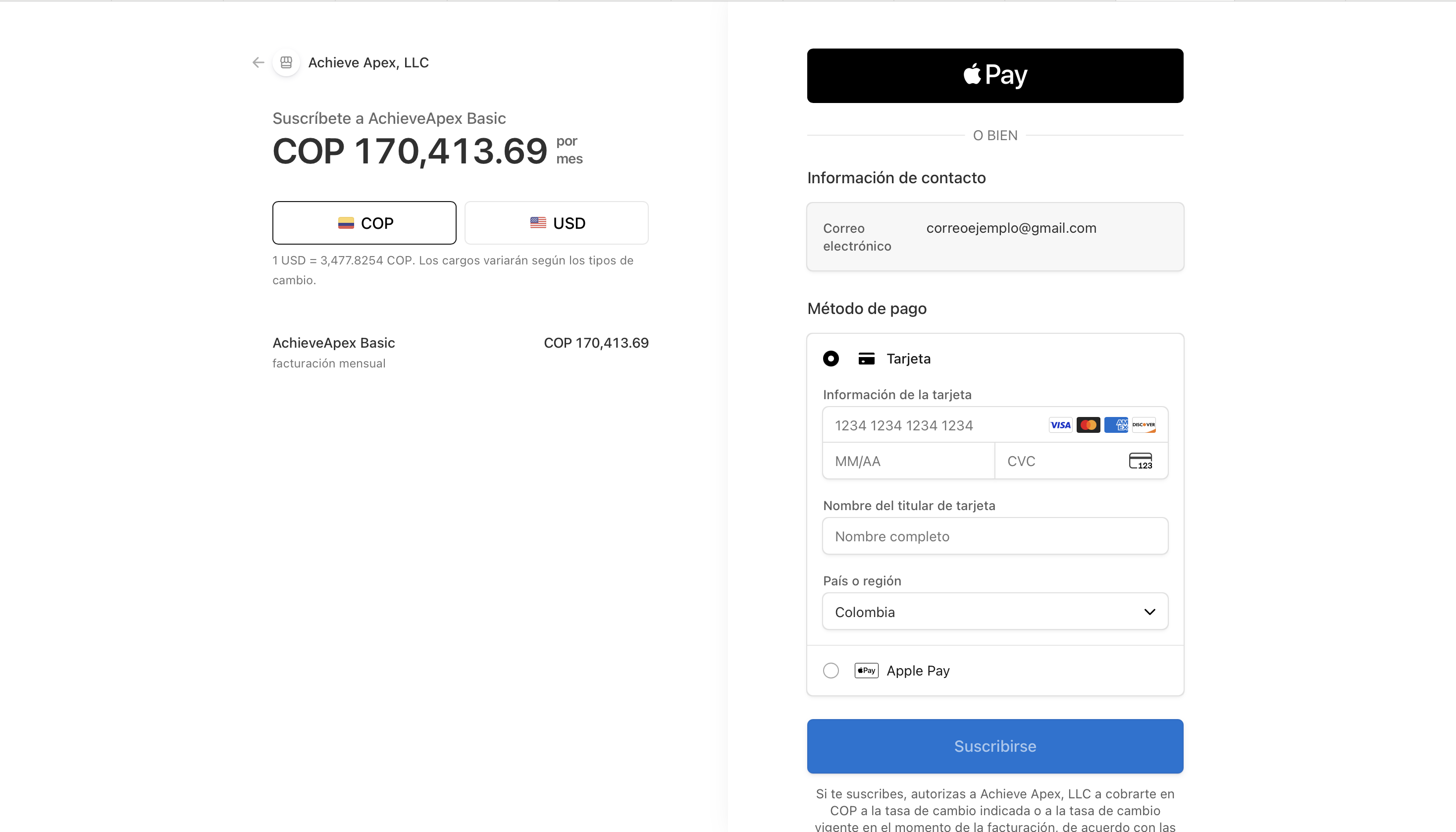The height and width of the screenshot is (832, 1456).
Task: Click the credit card icon beside Tarjeta
Action: coord(866,359)
